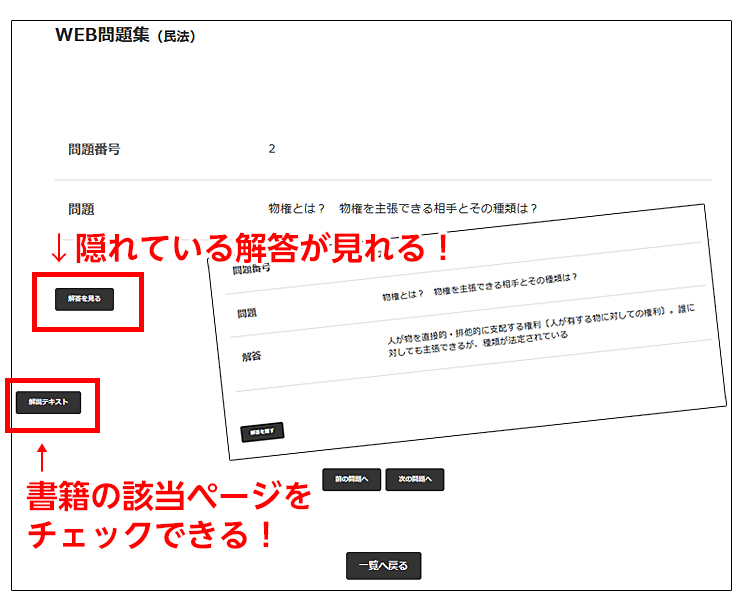743x598 pixels.
Task: Return to list via 一覧へ戻る
Action: point(384,565)
